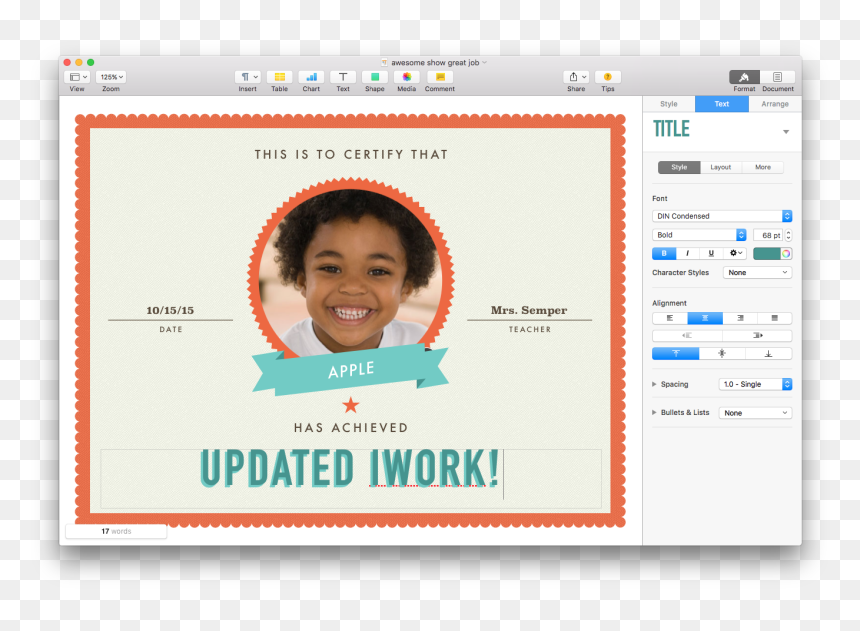Open the Bold typeface dropdown
Viewport: 860px width, 631px height.
coord(699,235)
